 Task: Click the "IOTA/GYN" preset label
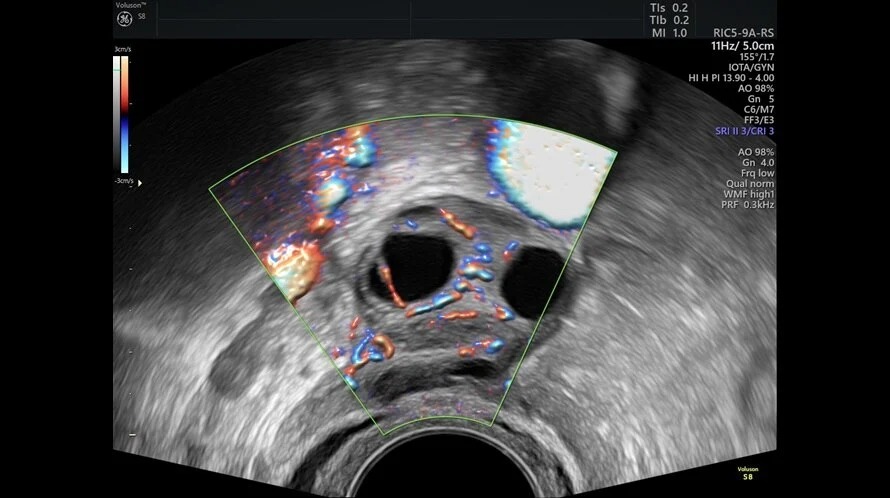click(752, 67)
